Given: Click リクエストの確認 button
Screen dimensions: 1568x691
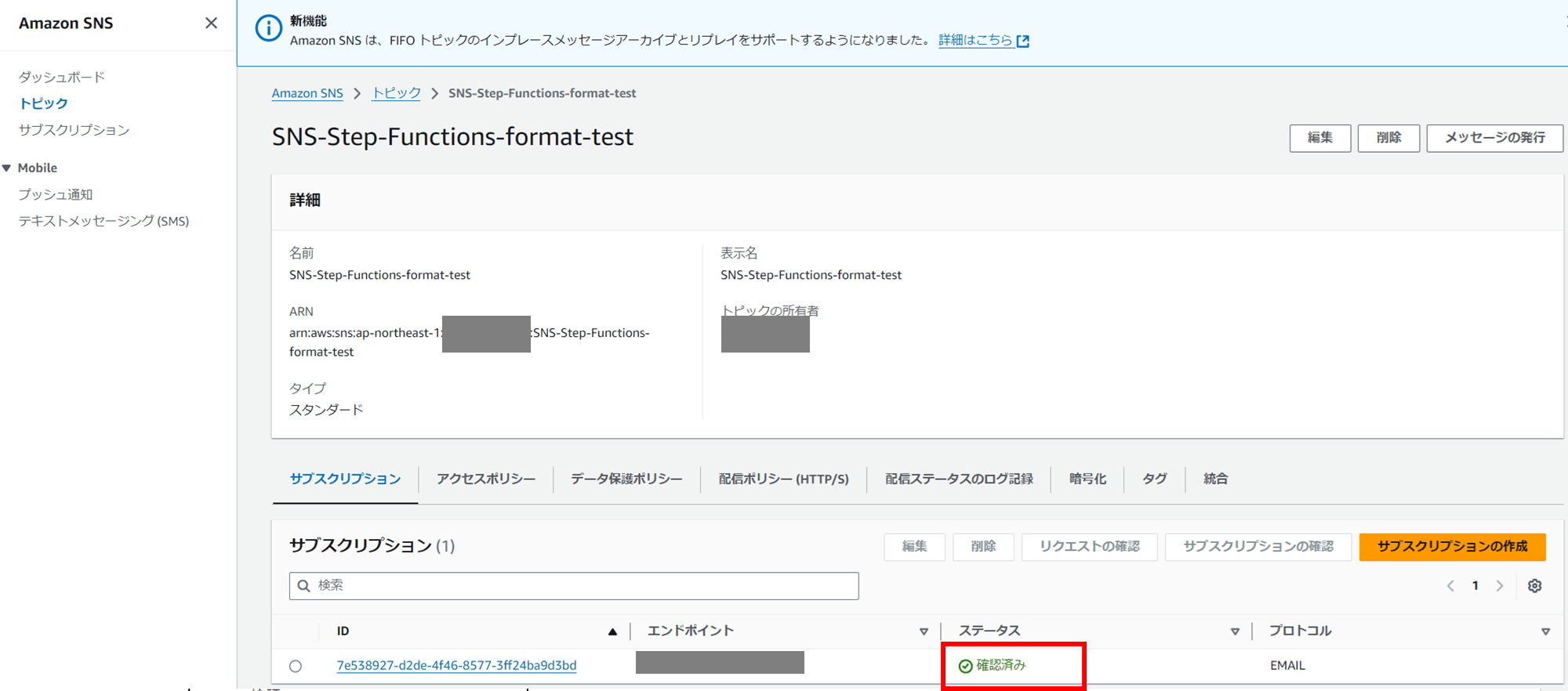Looking at the screenshot, I should (1090, 547).
